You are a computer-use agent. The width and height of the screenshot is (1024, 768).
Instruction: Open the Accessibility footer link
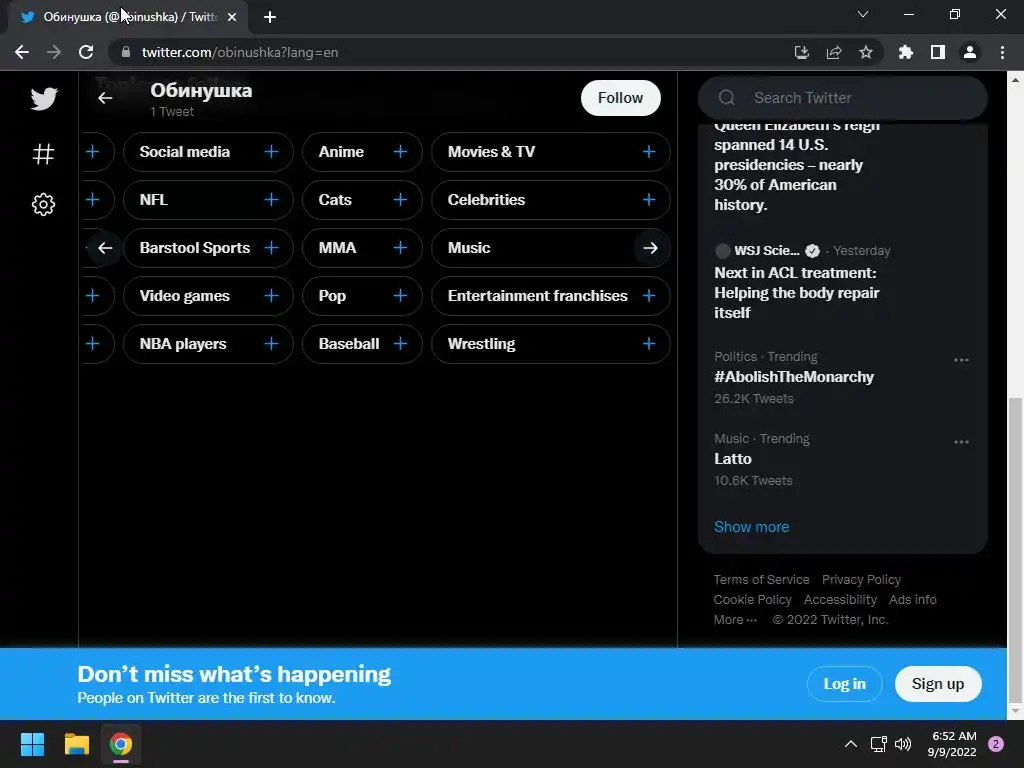pos(840,600)
